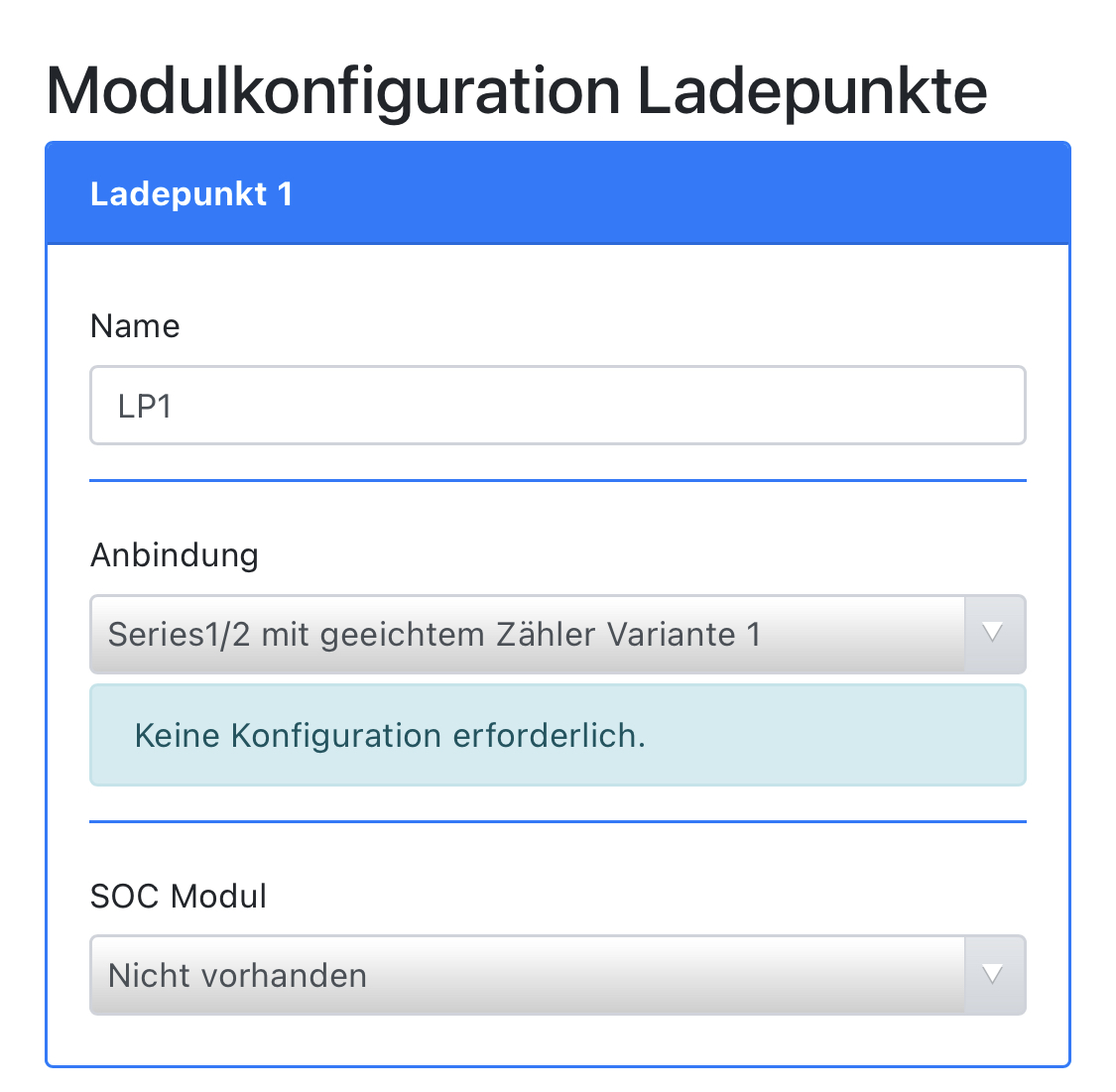Click the Anbindung label

click(175, 555)
